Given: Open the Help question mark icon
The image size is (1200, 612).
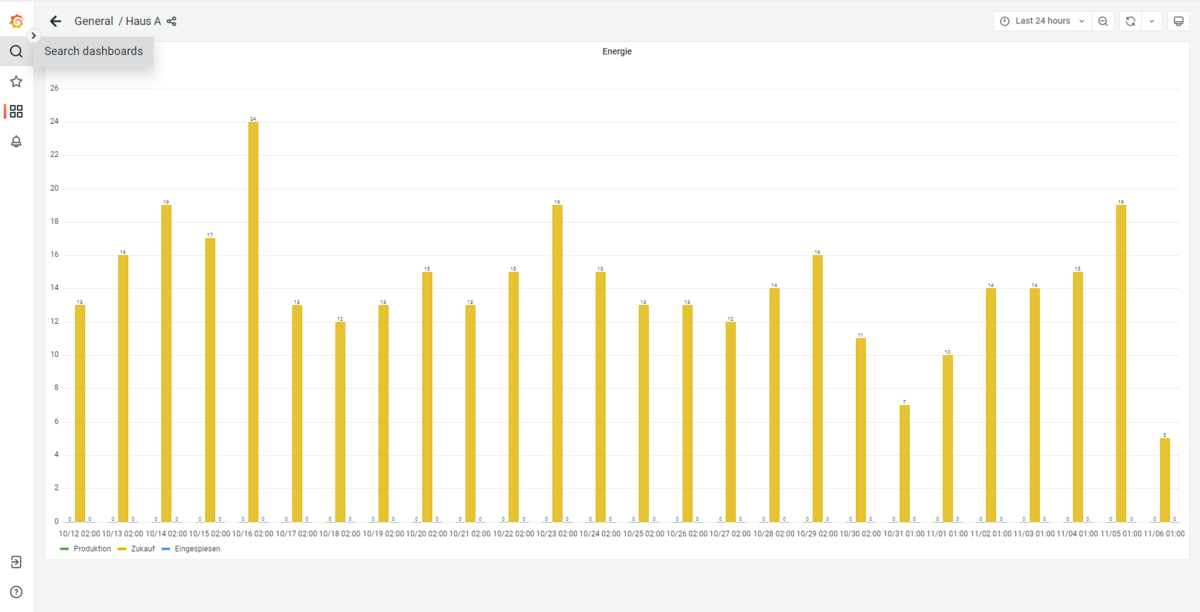Looking at the screenshot, I should tap(16, 592).
